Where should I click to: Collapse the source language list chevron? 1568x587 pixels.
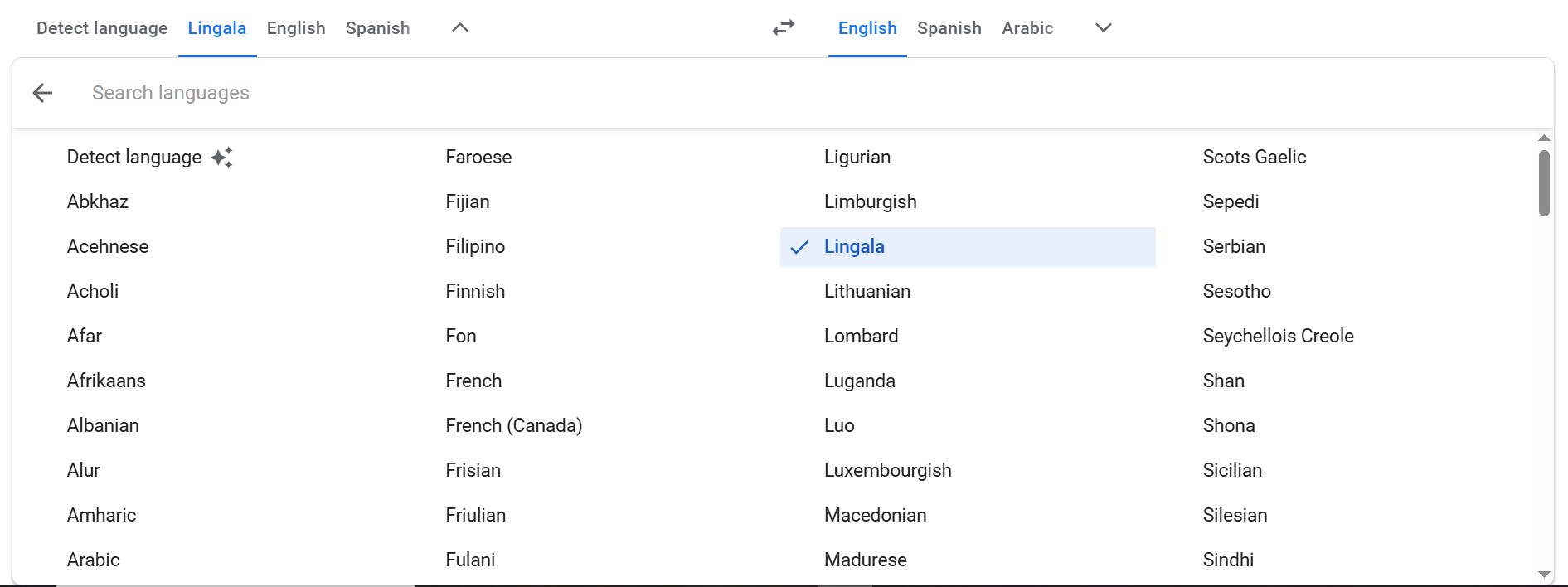click(460, 28)
